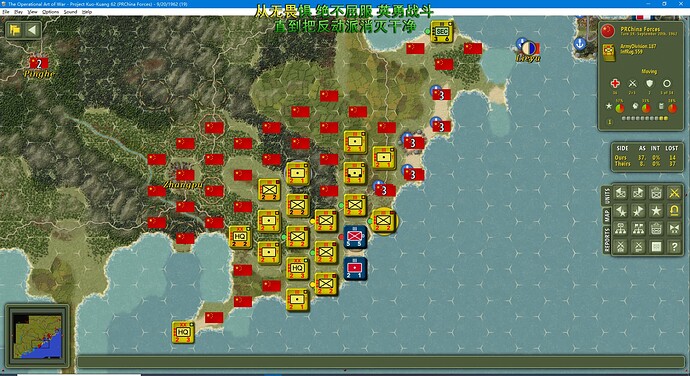Open the View menu in menu bar
Viewport: 690px width, 376px height.
coord(33,12)
